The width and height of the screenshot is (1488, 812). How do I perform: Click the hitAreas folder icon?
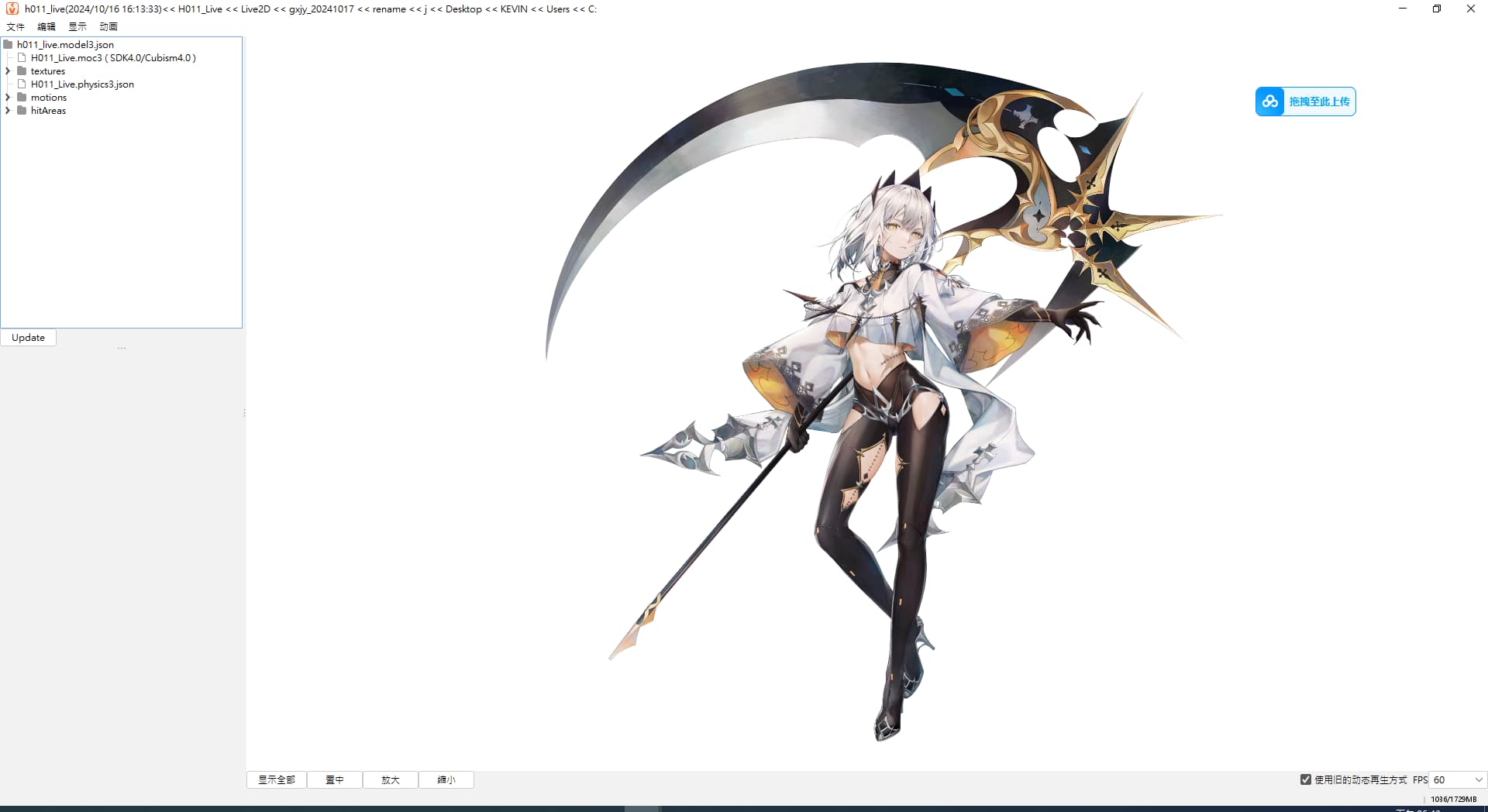[x=22, y=110]
